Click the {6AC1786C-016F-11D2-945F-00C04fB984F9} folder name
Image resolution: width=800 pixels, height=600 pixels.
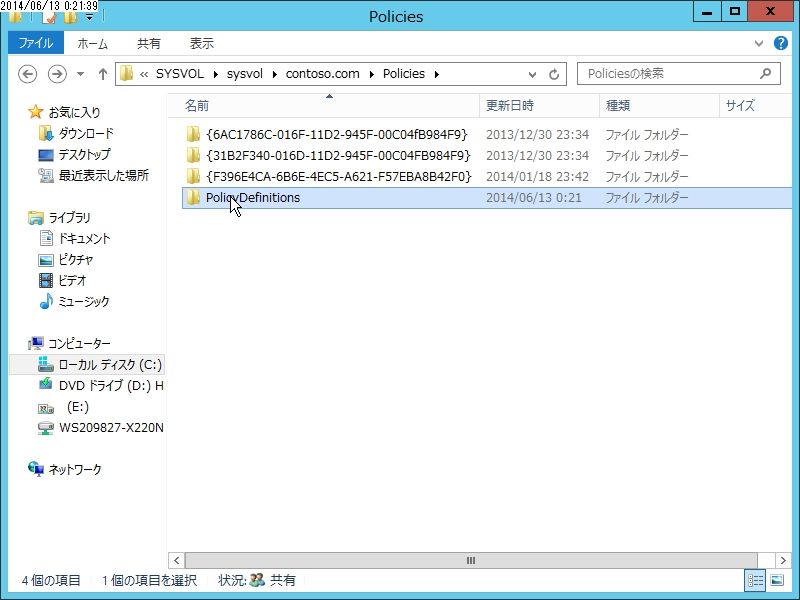(337, 134)
